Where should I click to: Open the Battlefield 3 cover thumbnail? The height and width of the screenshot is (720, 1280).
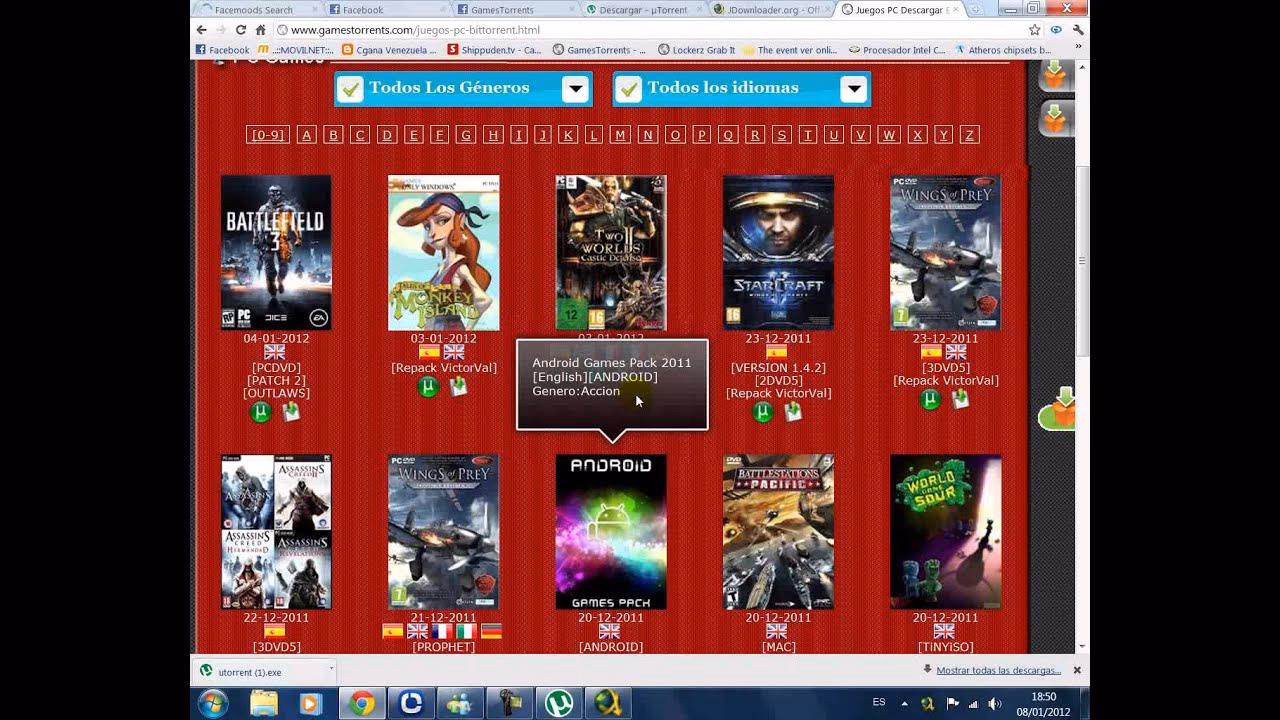tap(276, 252)
